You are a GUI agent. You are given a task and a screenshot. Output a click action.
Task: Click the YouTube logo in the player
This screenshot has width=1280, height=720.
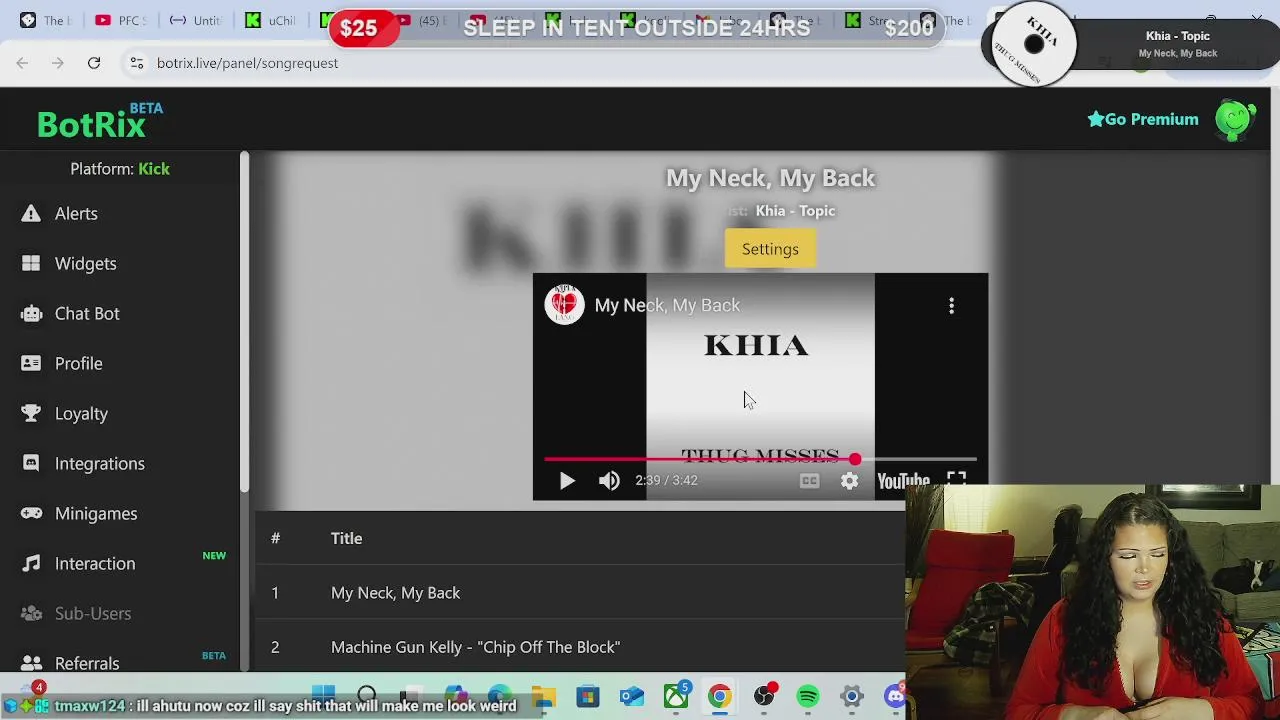pos(903,481)
